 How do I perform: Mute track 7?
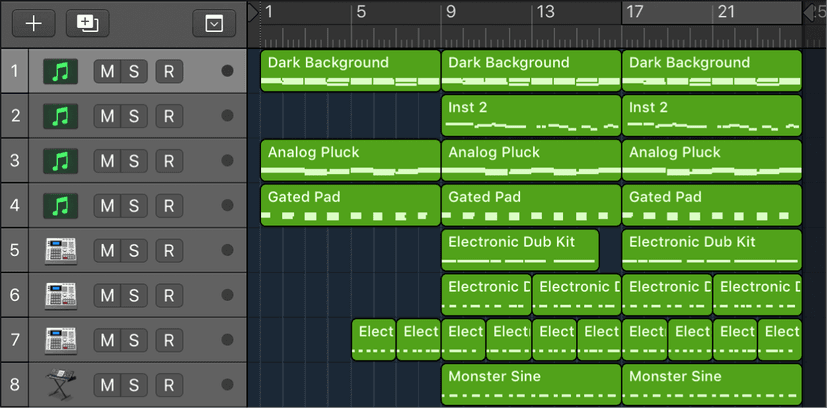[x=107, y=340]
